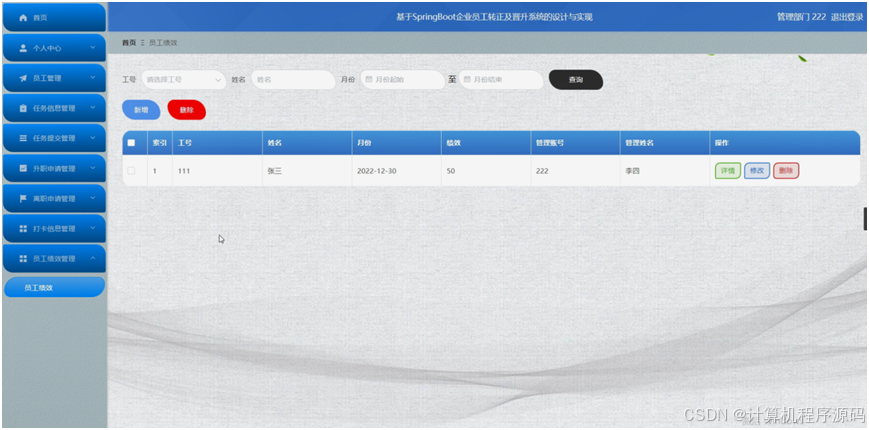Click the 月份结束 date input
The height and width of the screenshot is (430, 869).
pyautogui.click(x=501, y=80)
